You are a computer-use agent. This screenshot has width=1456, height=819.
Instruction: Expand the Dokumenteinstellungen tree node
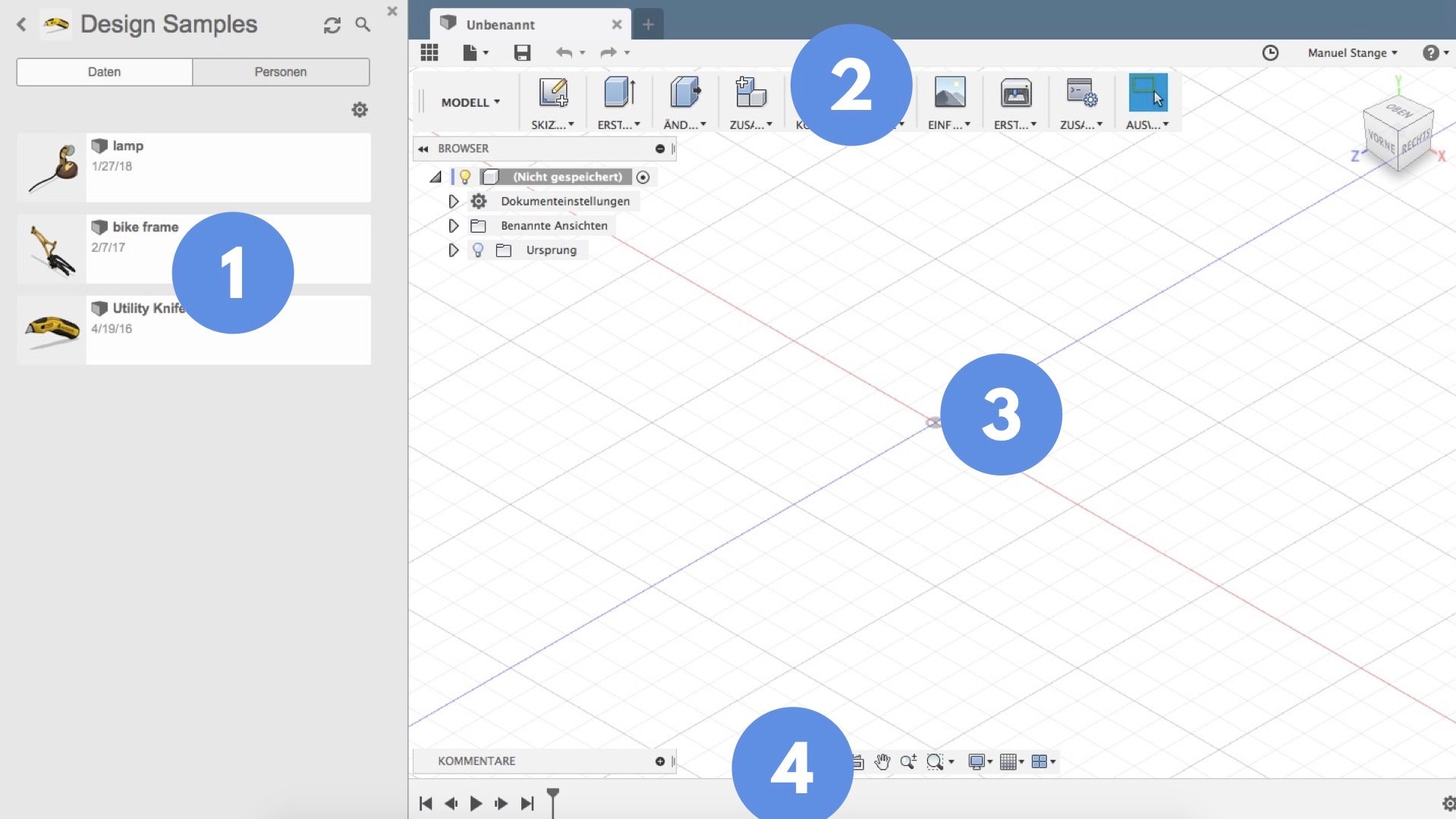pyautogui.click(x=454, y=201)
